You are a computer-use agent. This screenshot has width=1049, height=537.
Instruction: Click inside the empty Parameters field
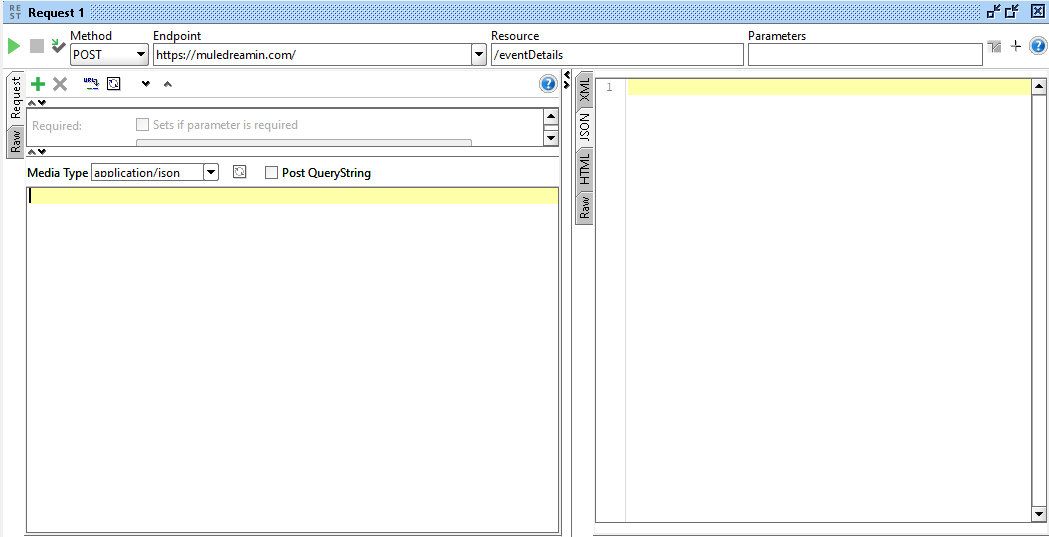864,55
